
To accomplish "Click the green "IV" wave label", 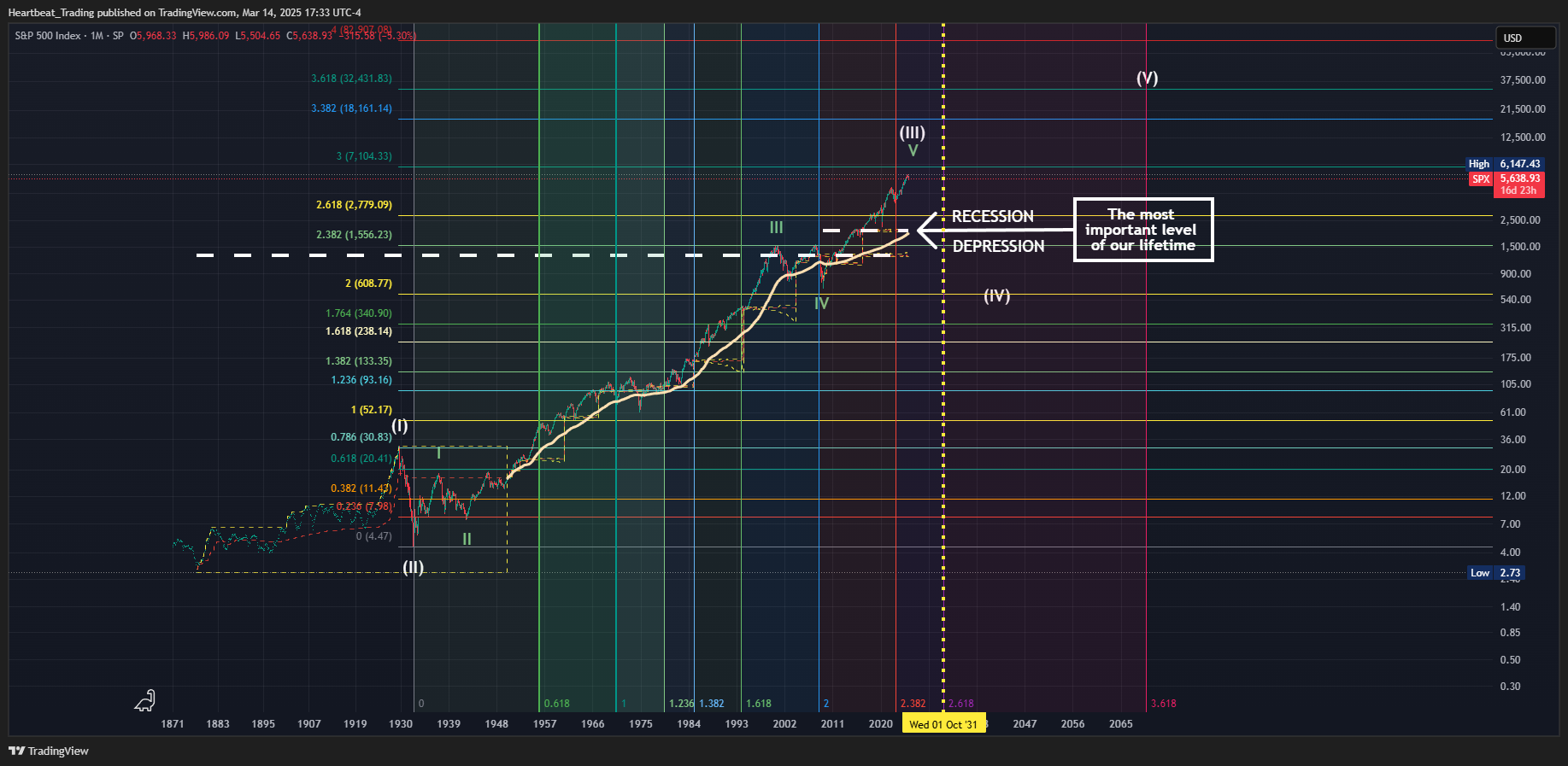I will (821, 303).
